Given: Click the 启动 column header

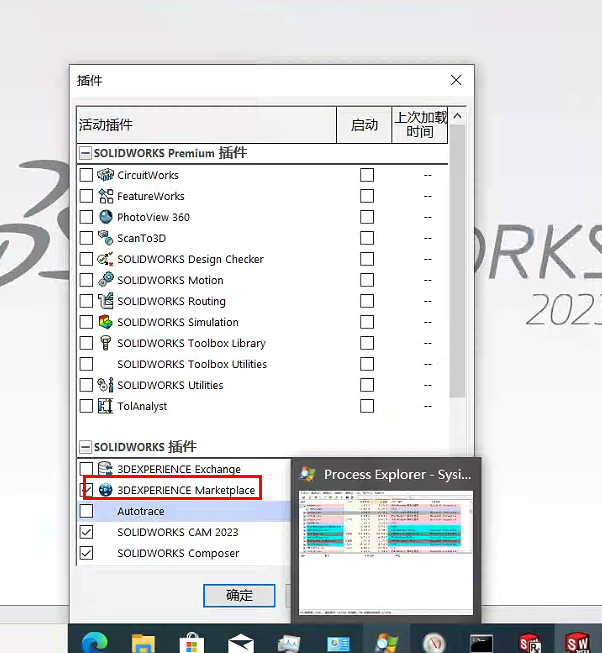Looking at the screenshot, I should (x=364, y=125).
